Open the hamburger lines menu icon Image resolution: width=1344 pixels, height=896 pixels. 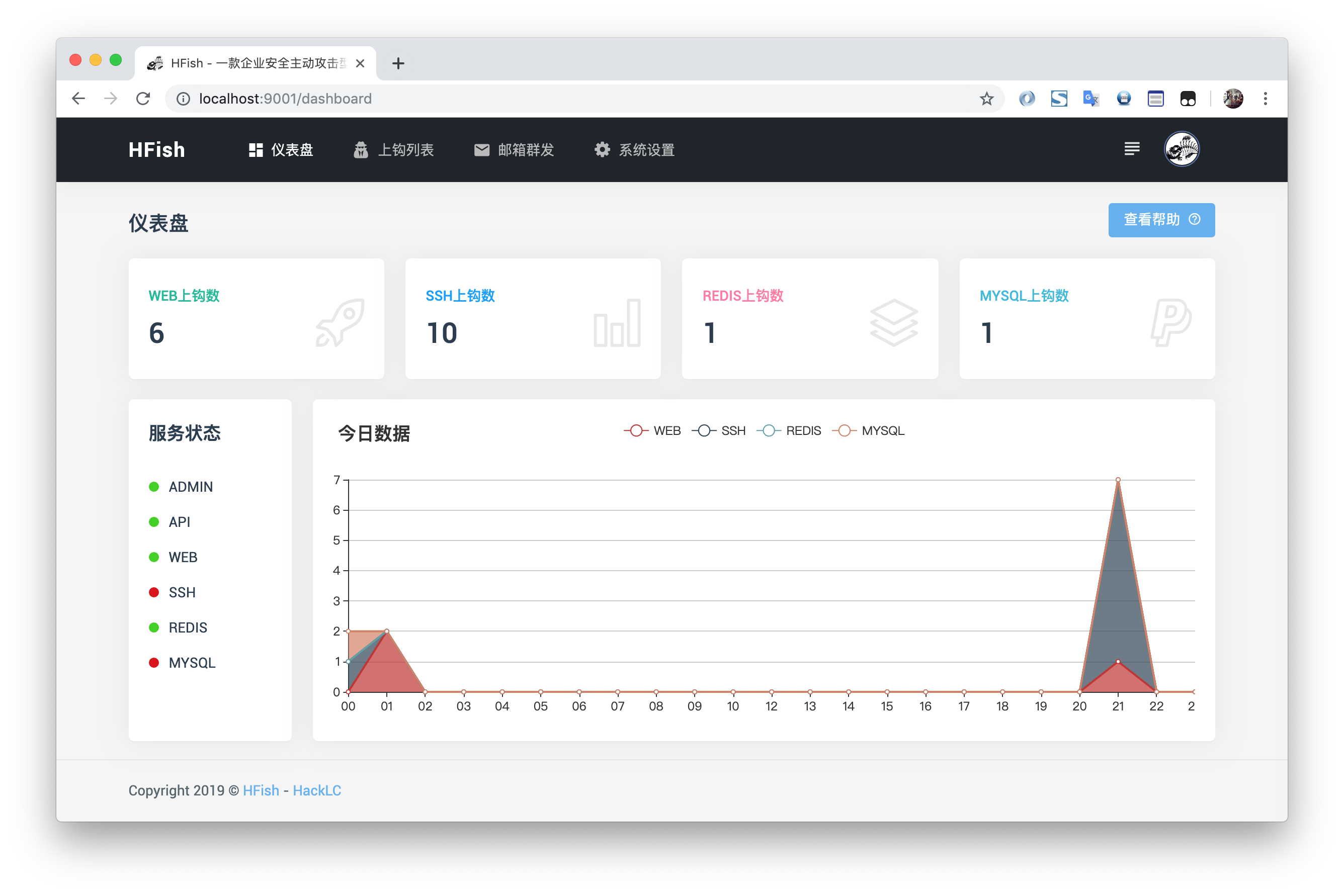point(1131,149)
